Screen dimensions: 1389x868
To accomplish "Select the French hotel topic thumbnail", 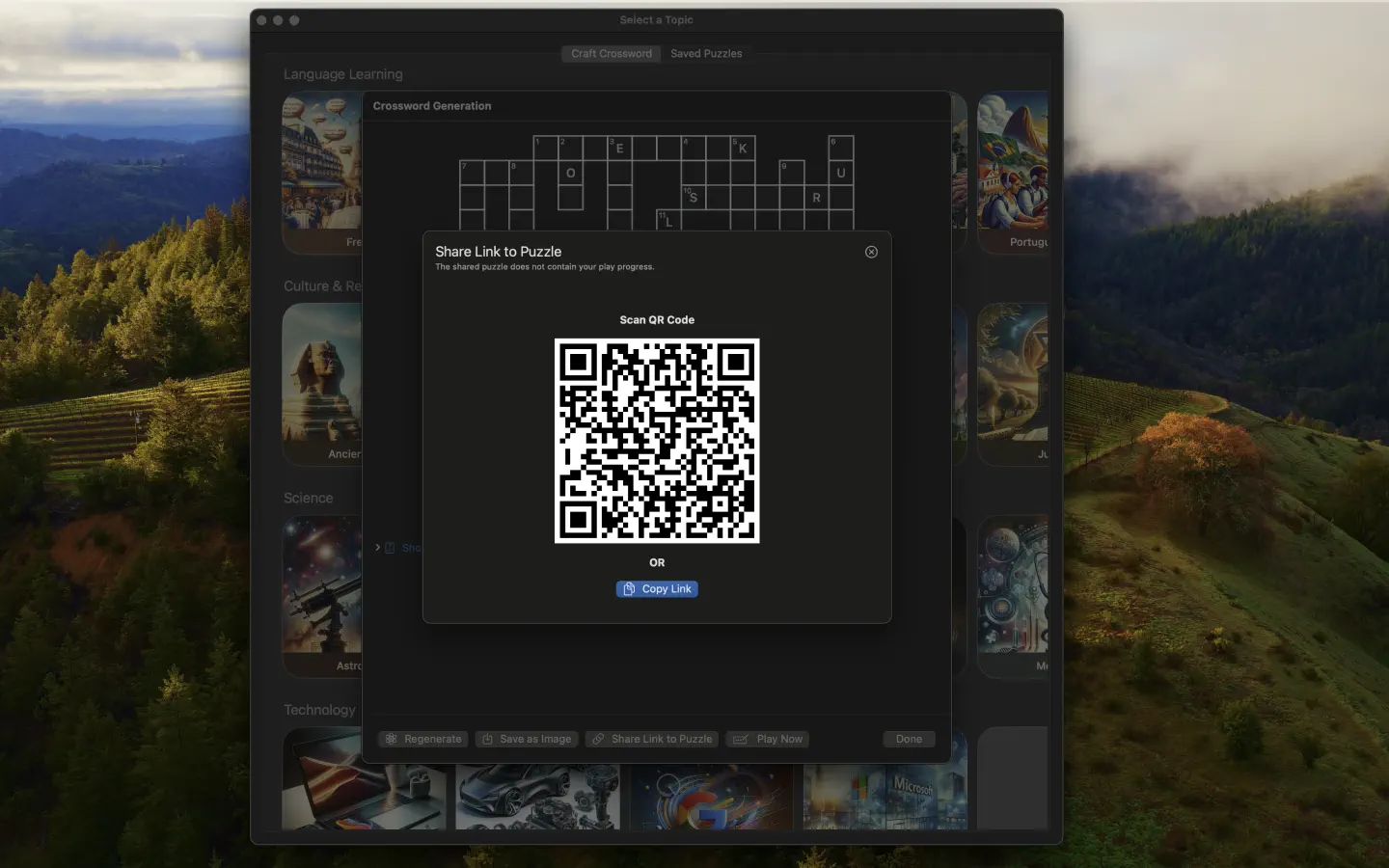I will coord(322,173).
